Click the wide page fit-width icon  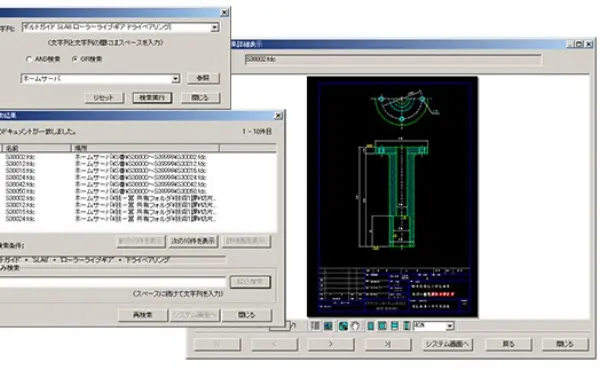pyautogui.click(x=382, y=326)
